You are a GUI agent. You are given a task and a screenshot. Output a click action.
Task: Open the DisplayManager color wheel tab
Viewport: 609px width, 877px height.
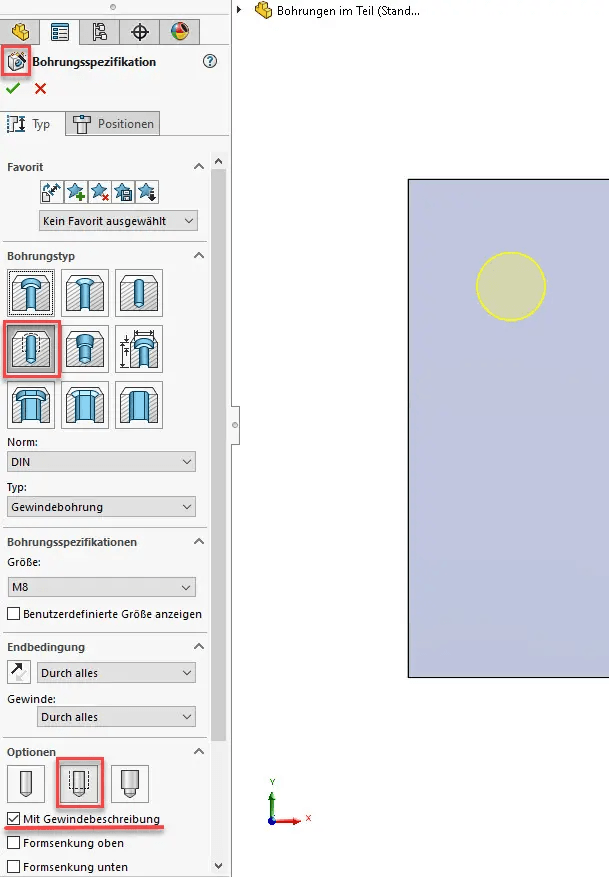(179, 31)
